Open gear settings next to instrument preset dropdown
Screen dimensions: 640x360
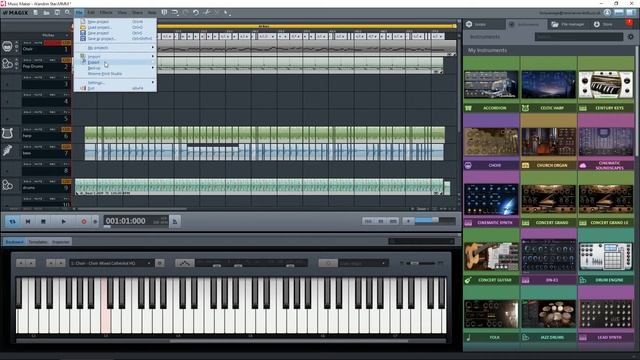pyautogui.click(x=160, y=263)
